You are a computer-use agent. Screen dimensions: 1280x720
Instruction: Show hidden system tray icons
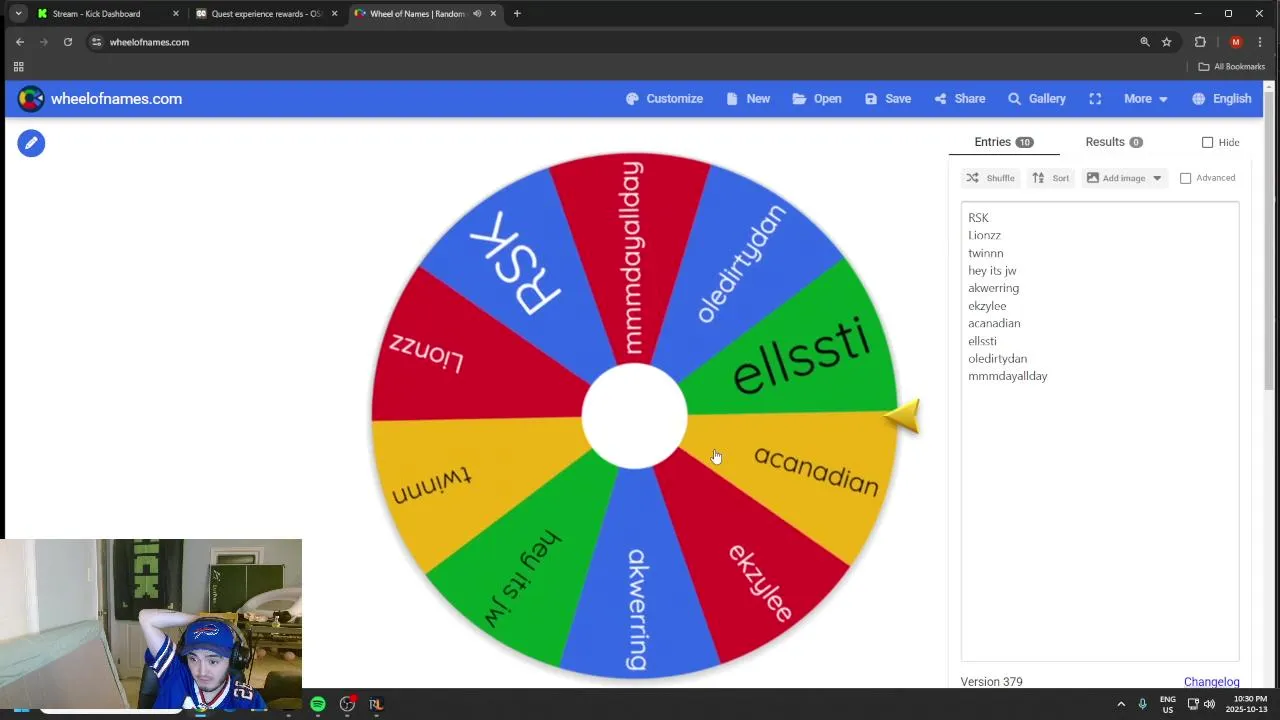pos(1121,704)
